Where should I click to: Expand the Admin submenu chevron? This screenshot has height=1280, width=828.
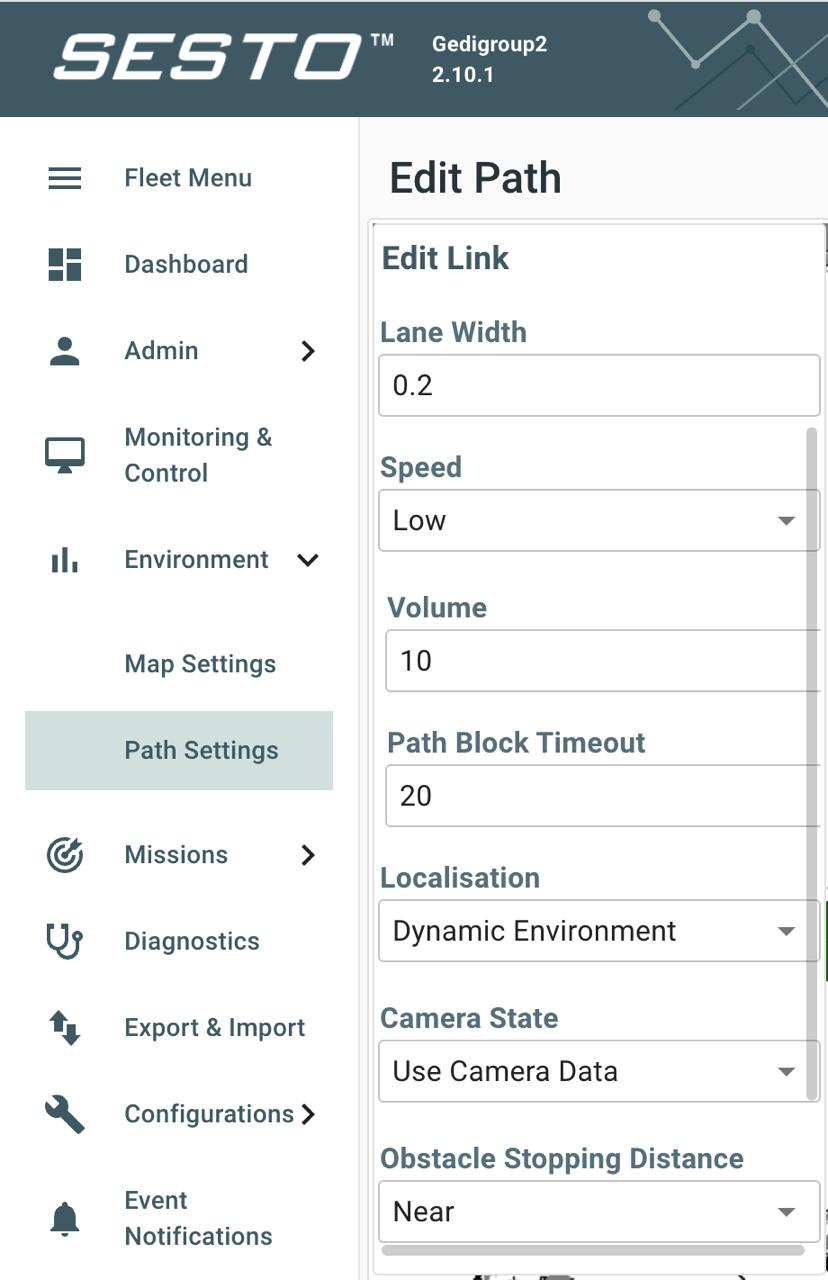coord(308,351)
